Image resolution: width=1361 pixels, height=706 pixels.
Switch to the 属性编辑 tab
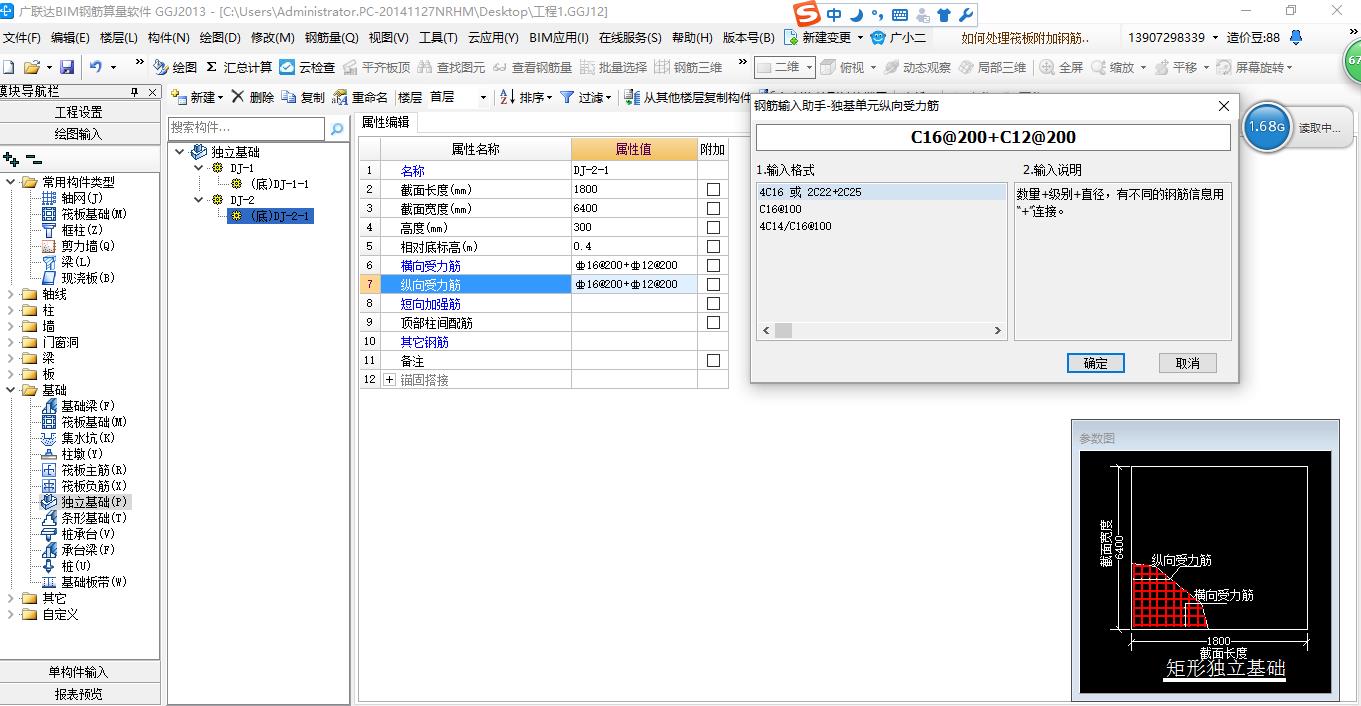click(x=385, y=122)
